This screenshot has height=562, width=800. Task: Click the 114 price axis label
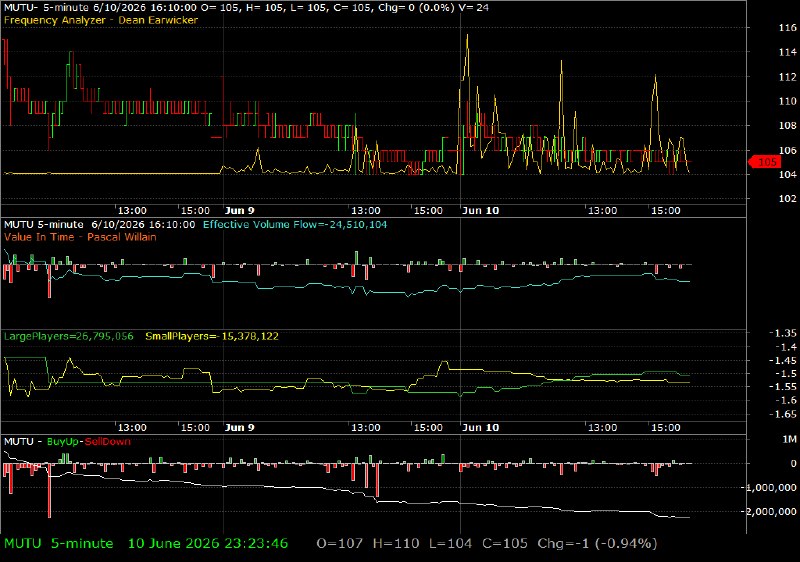click(787, 52)
